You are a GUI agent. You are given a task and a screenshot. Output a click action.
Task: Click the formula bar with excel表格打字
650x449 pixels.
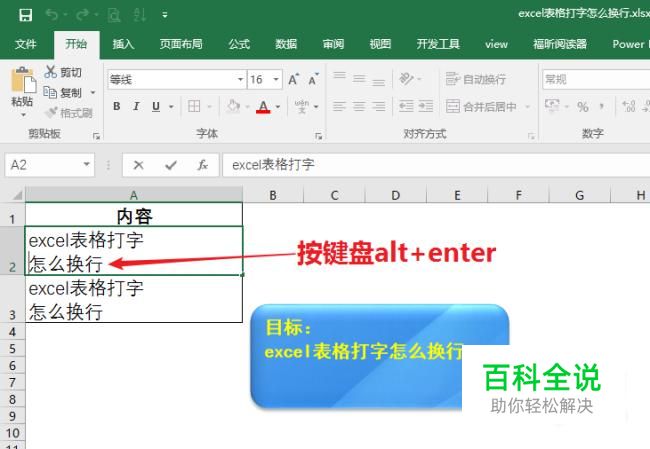(436, 165)
